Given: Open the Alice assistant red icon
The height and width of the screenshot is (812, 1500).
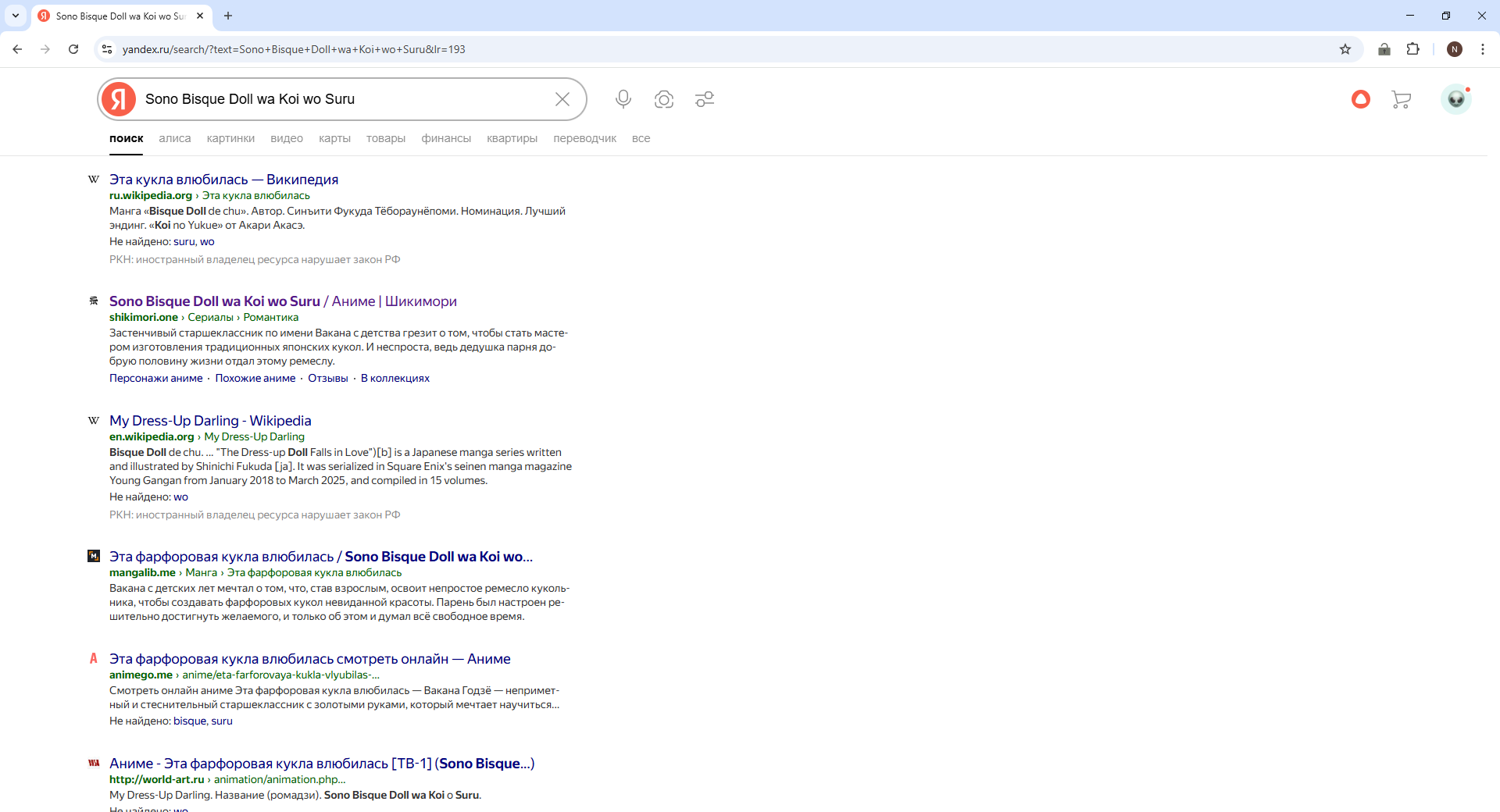Looking at the screenshot, I should click(1361, 99).
